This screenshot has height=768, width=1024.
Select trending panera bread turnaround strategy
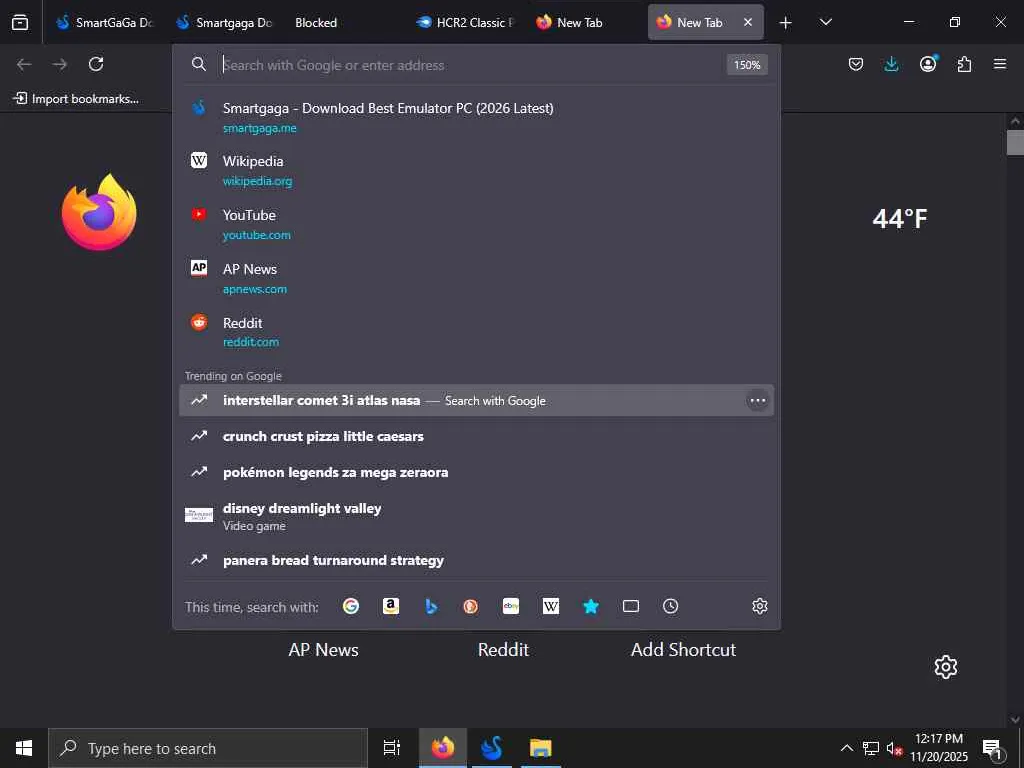[476, 560]
